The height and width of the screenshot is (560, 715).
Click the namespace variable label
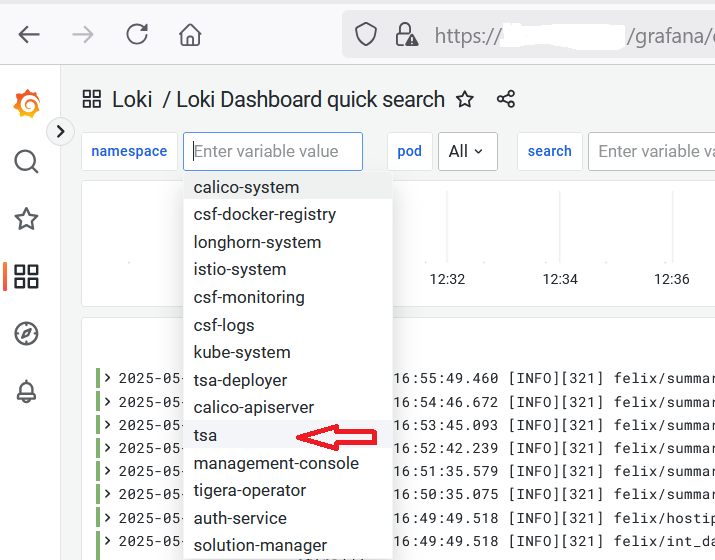pyautogui.click(x=129, y=151)
